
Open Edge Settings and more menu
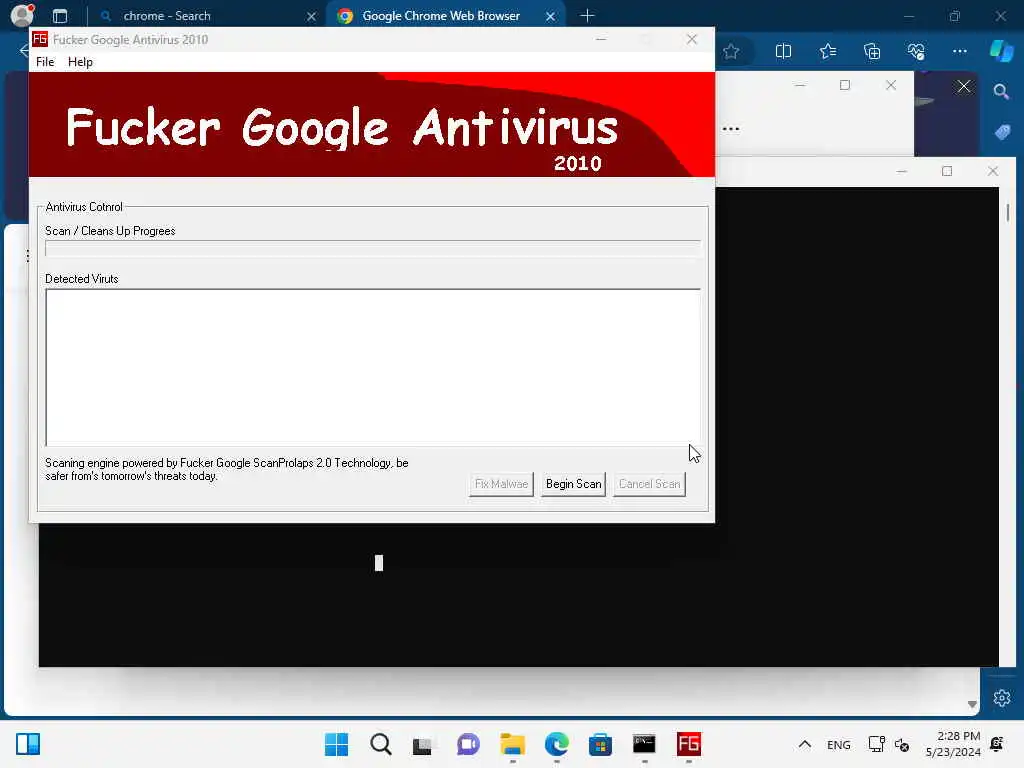pos(959,52)
